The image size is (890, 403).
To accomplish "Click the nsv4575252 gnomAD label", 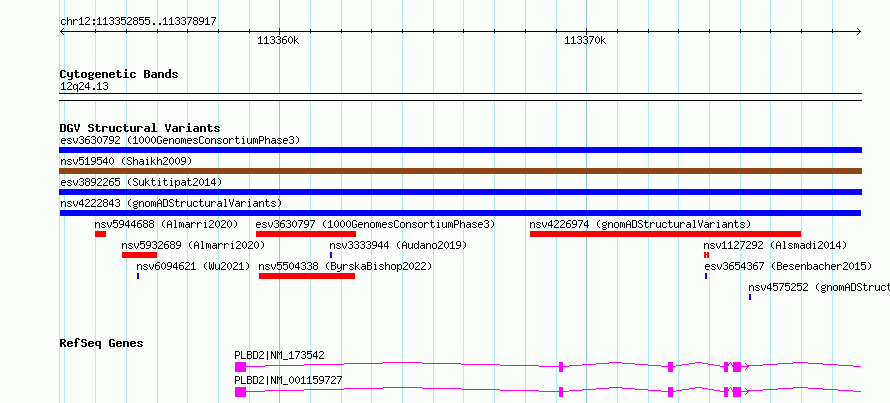I will tap(818, 287).
